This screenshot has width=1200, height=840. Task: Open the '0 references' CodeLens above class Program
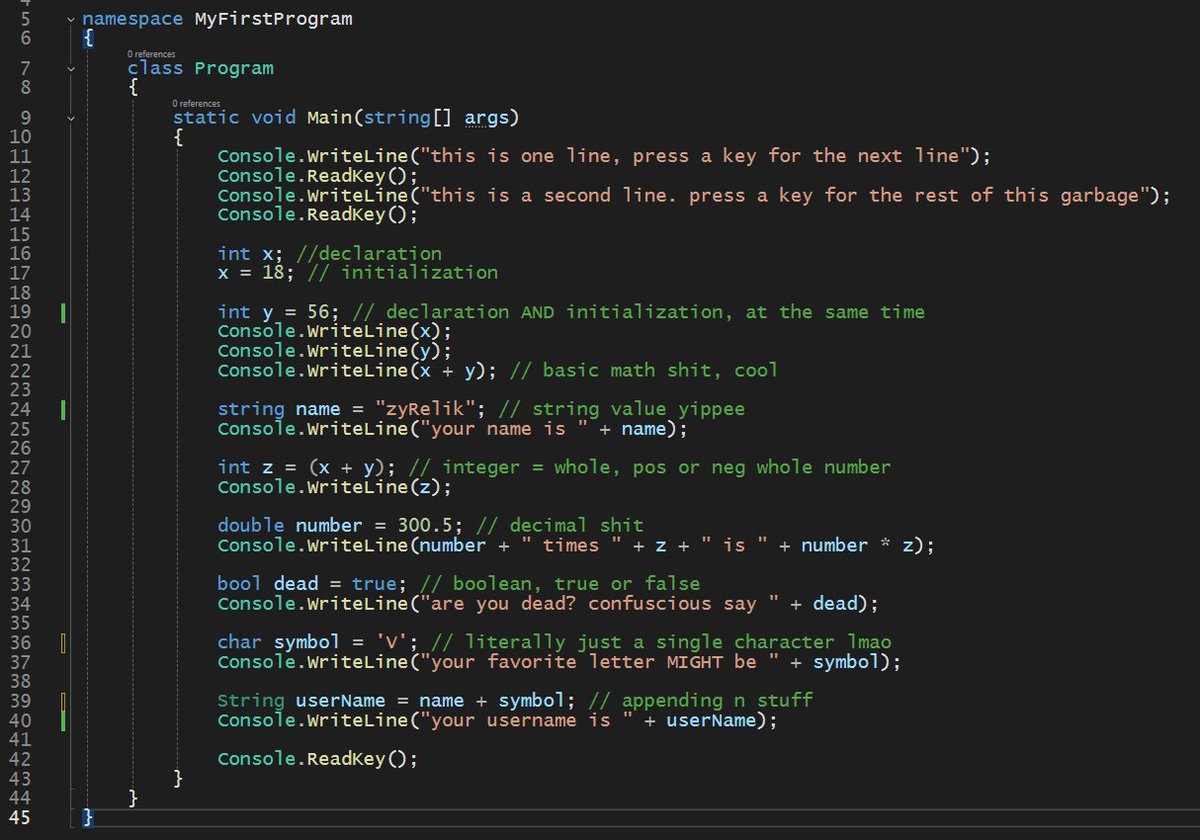[x=151, y=53]
